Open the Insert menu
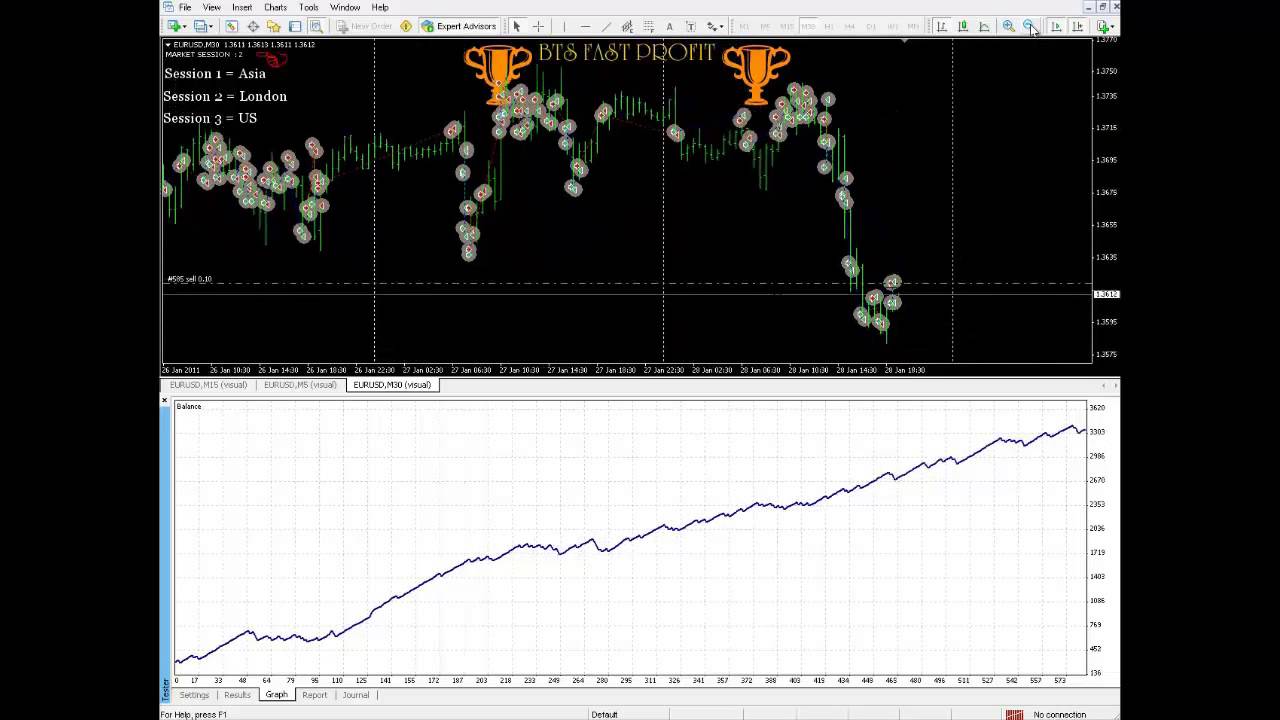 pyautogui.click(x=242, y=7)
